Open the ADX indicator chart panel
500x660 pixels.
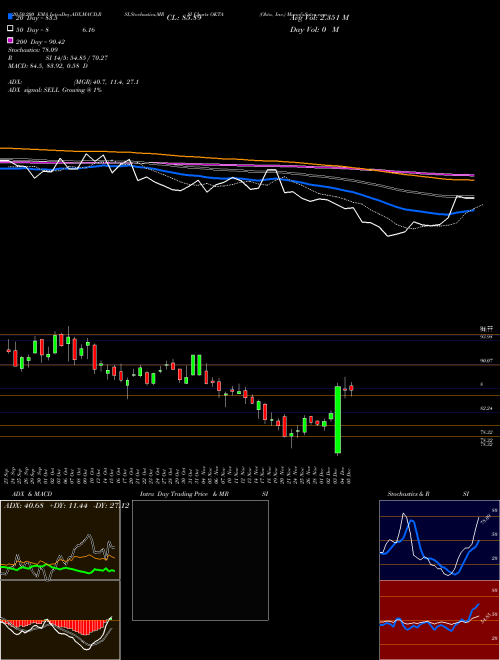(60, 540)
